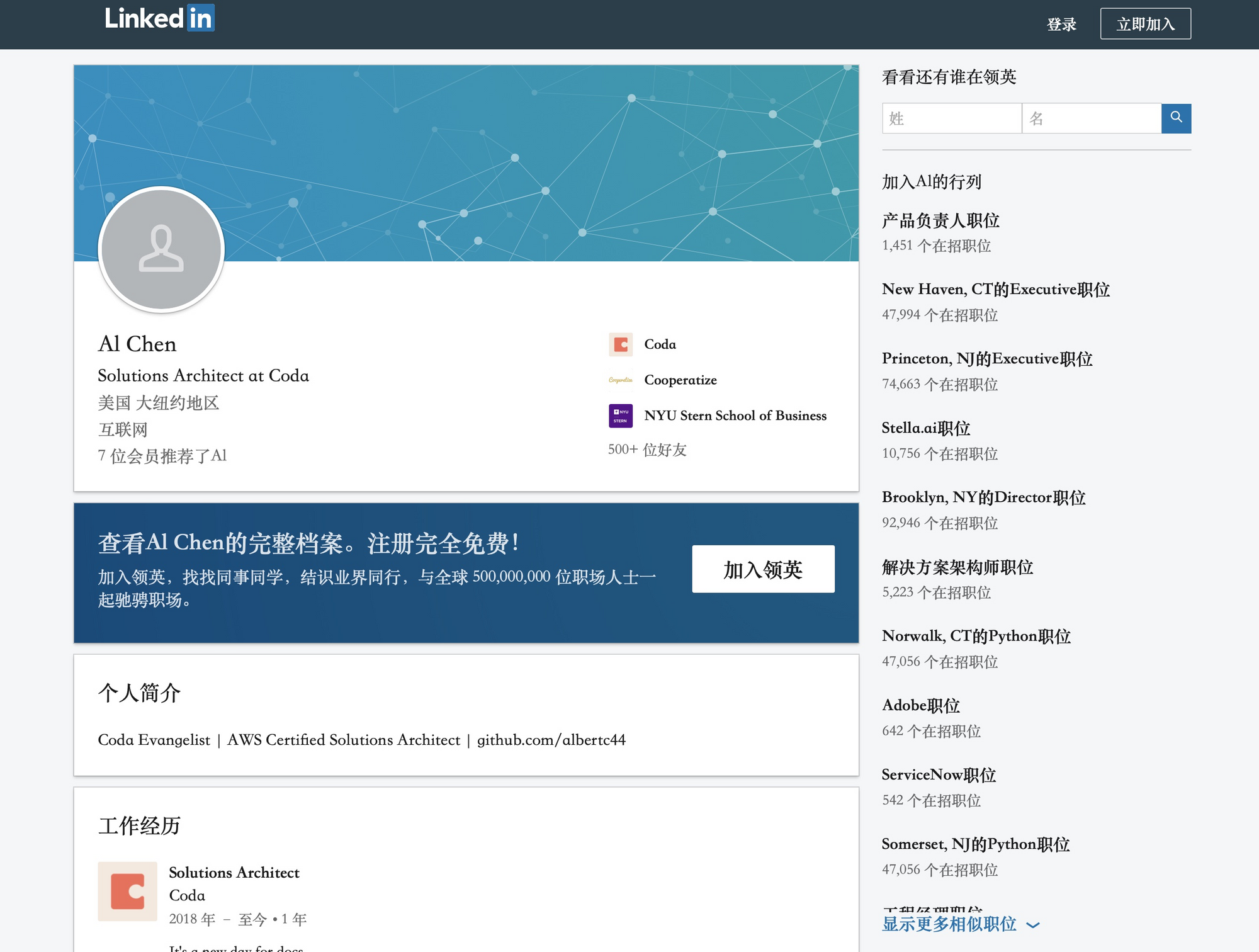Open ServiceNow职位 jobs link
Viewport: 1259px width, 952px height.
(x=938, y=774)
